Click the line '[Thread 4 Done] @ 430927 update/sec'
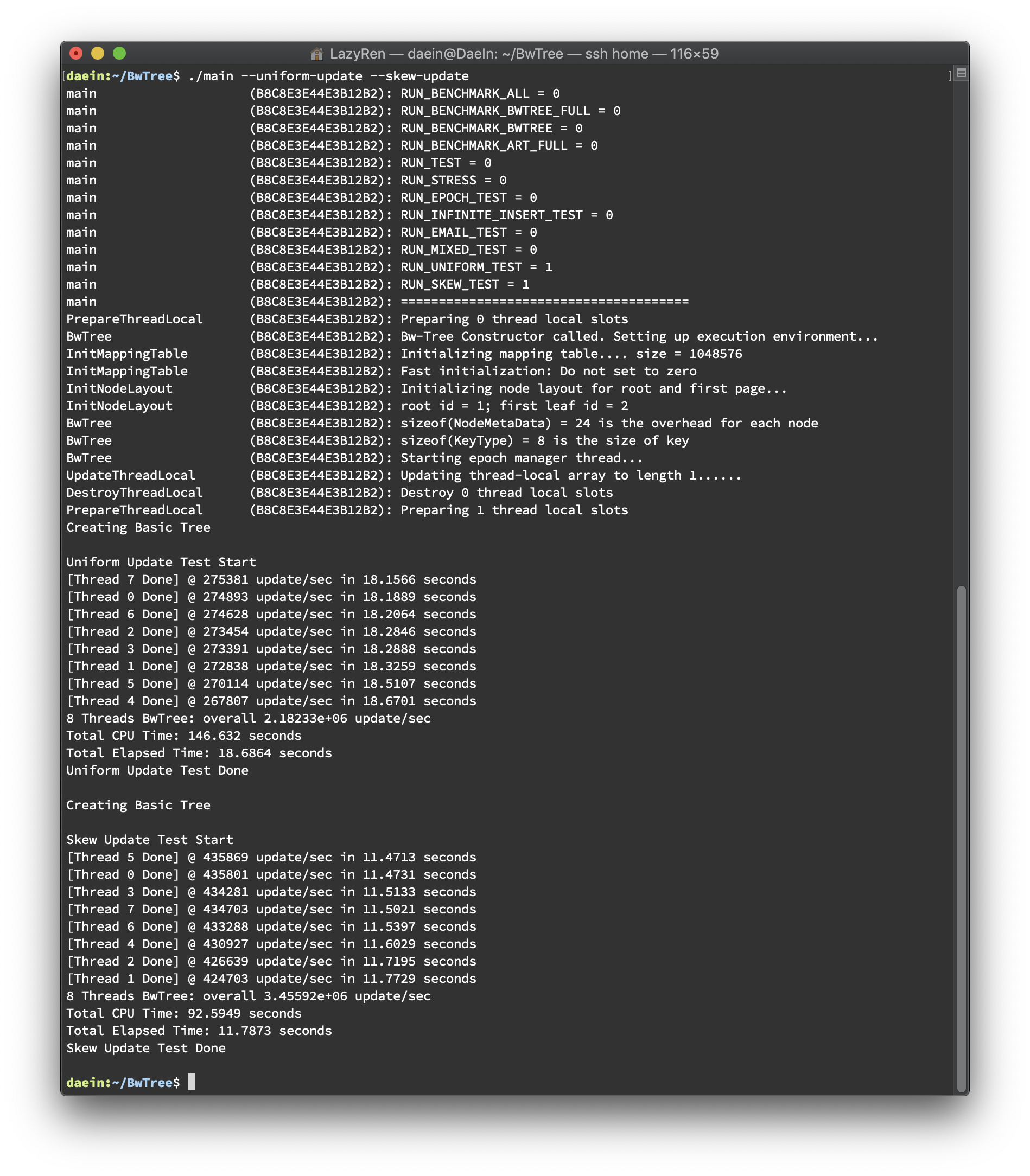The width and height of the screenshot is (1030, 1176). click(272, 944)
